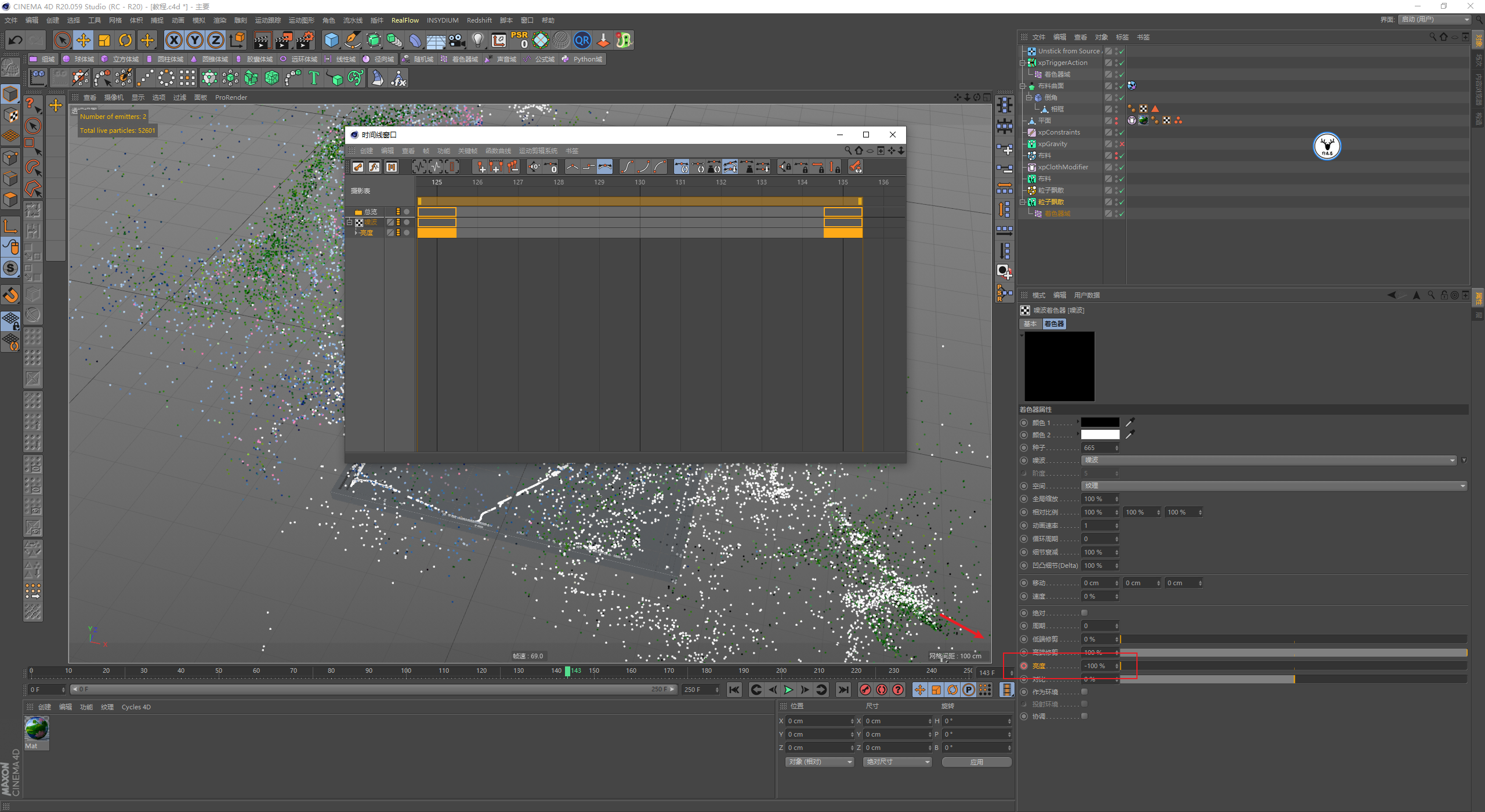Select the Move tool in top toolbar

pos(83,40)
